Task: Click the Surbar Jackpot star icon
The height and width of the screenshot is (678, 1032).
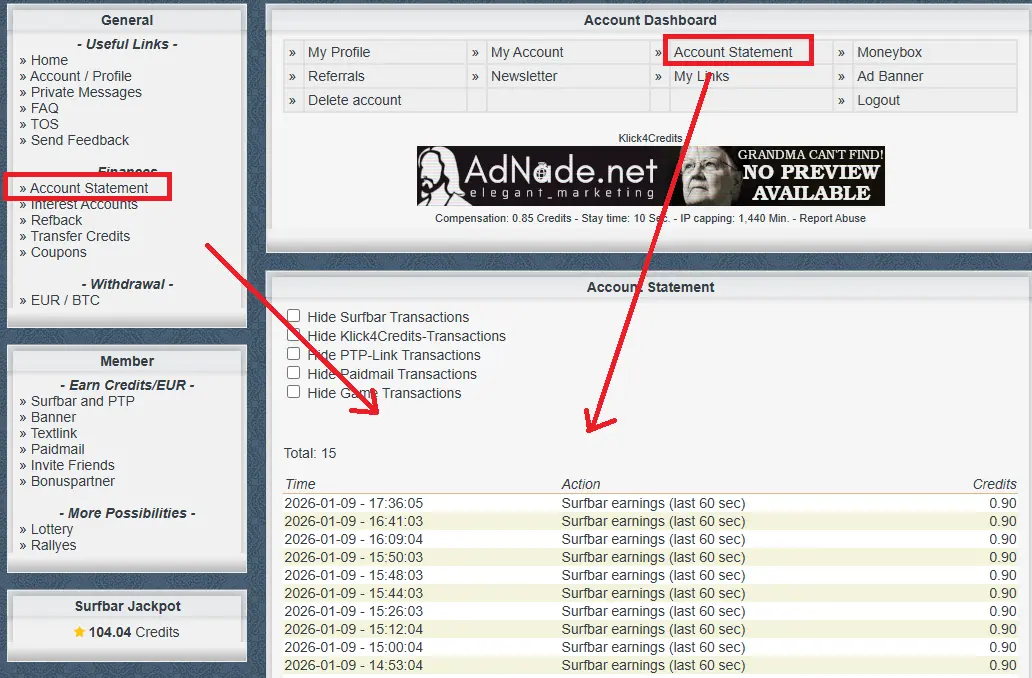Action: pyautogui.click(x=79, y=632)
